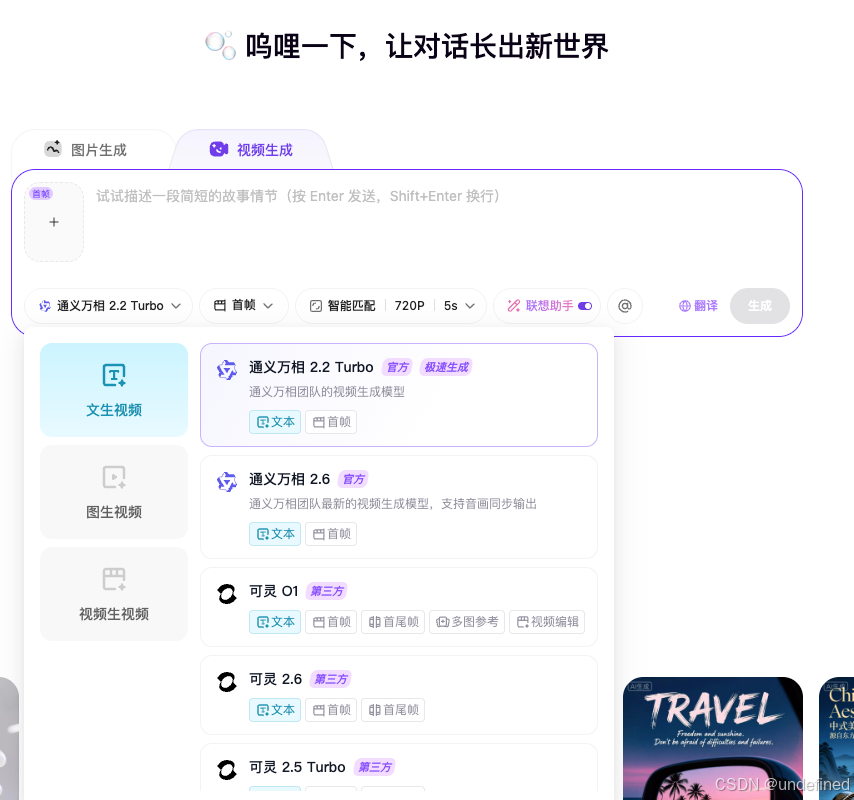Click the model selector logo icon in toolbar
Viewport: 854px width, 800px height.
coord(45,306)
